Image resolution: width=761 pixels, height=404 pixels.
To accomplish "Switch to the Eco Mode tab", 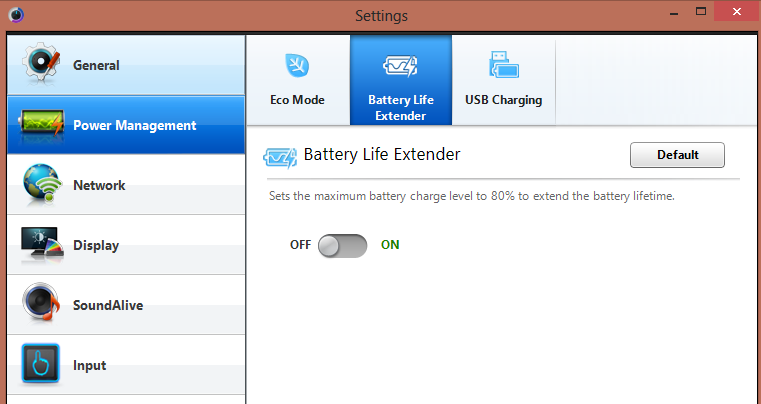I will coord(297,80).
